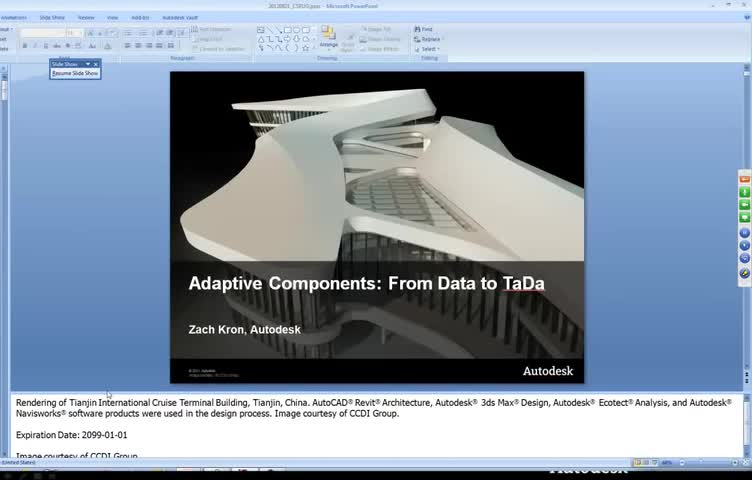The width and height of the screenshot is (752, 480).
Task: Click Fit slide to current window button
Action: (745, 463)
